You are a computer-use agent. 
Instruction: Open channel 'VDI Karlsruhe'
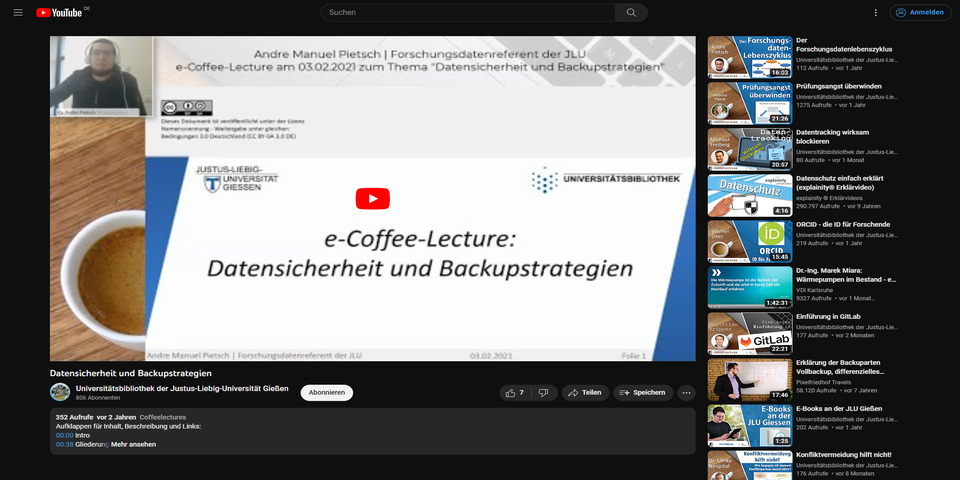pos(814,290)
